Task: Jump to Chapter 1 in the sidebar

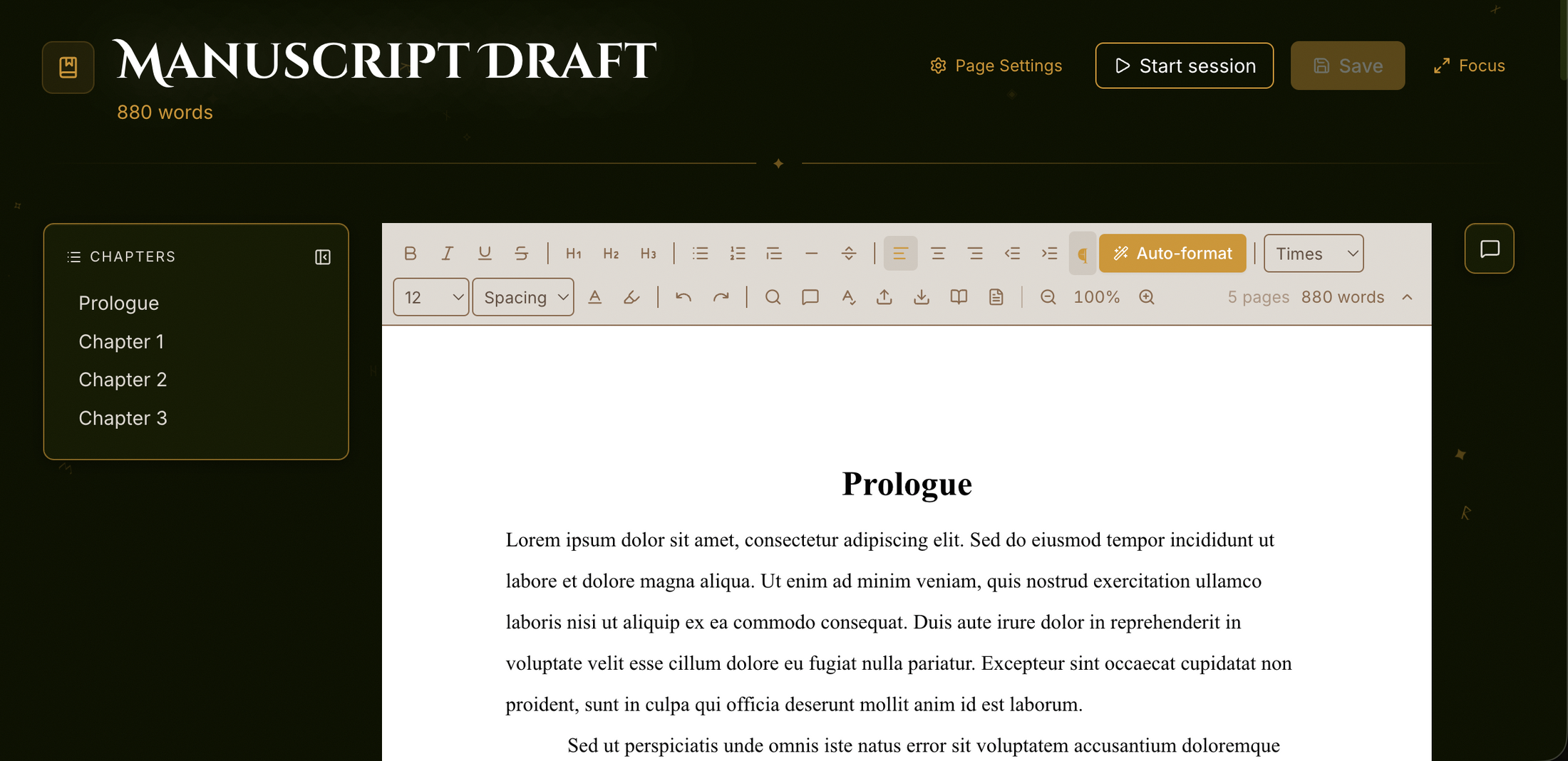Action: click(x=122, y=341)
